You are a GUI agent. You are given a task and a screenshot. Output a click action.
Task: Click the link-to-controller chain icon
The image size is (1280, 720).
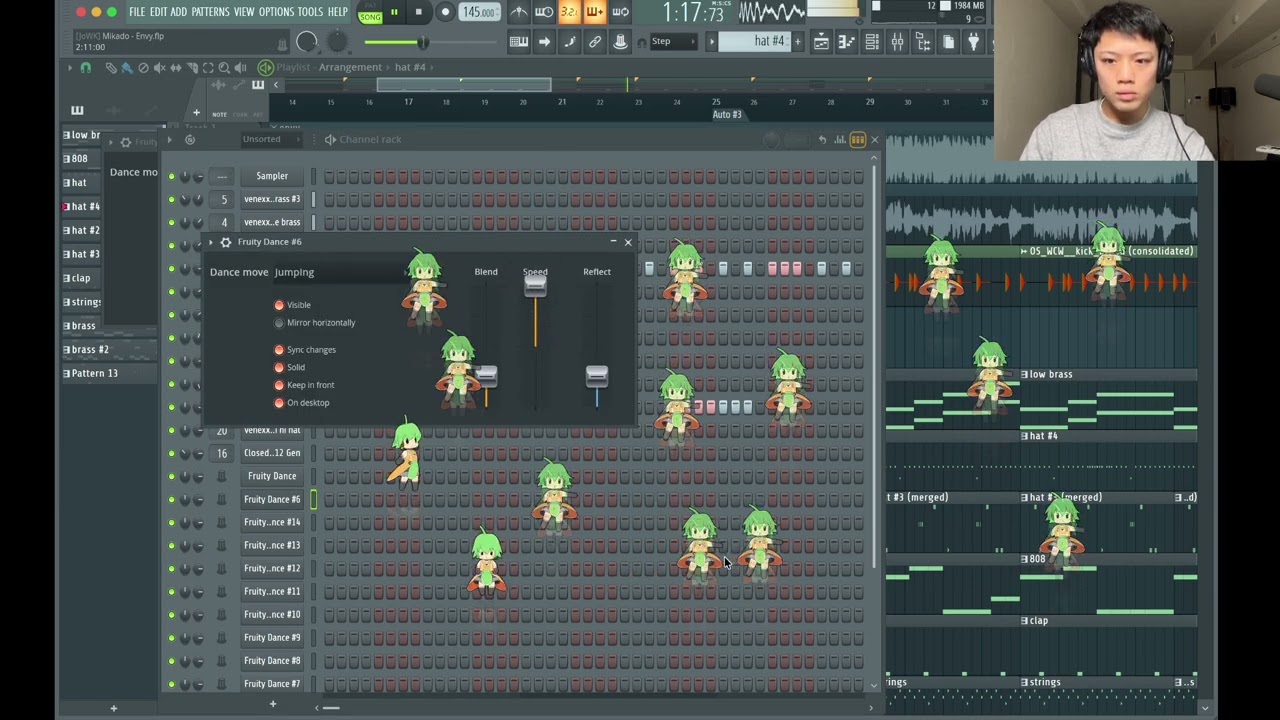point(595,42)
